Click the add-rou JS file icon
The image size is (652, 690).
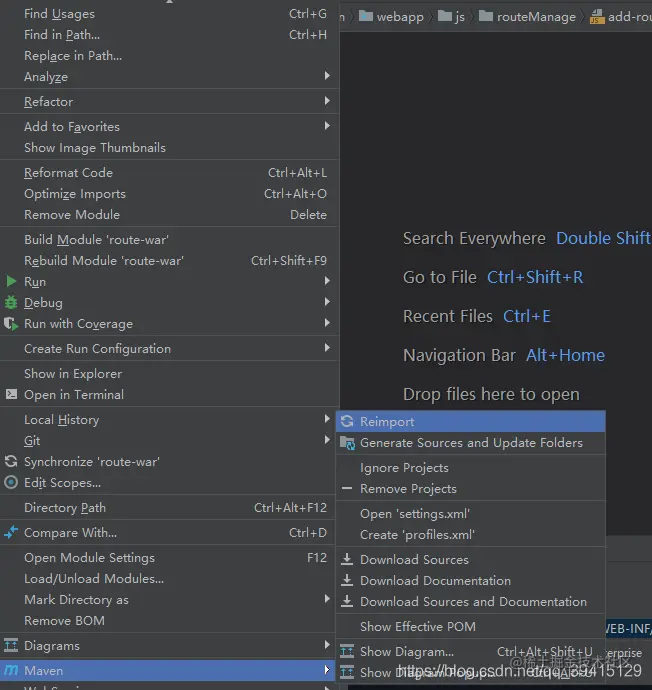pyautogui.click(x=597, y=17)
